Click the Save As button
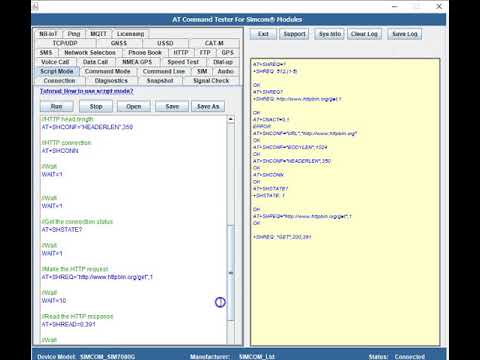The width and height of the screenshot is (480, 360). (x=208, y=106)
